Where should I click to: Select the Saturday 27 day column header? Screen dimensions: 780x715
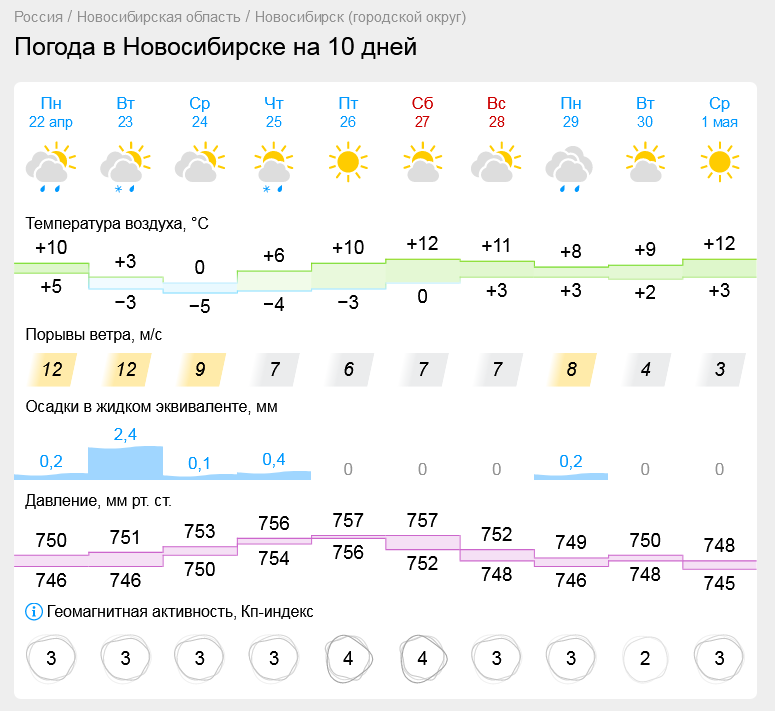422,112
